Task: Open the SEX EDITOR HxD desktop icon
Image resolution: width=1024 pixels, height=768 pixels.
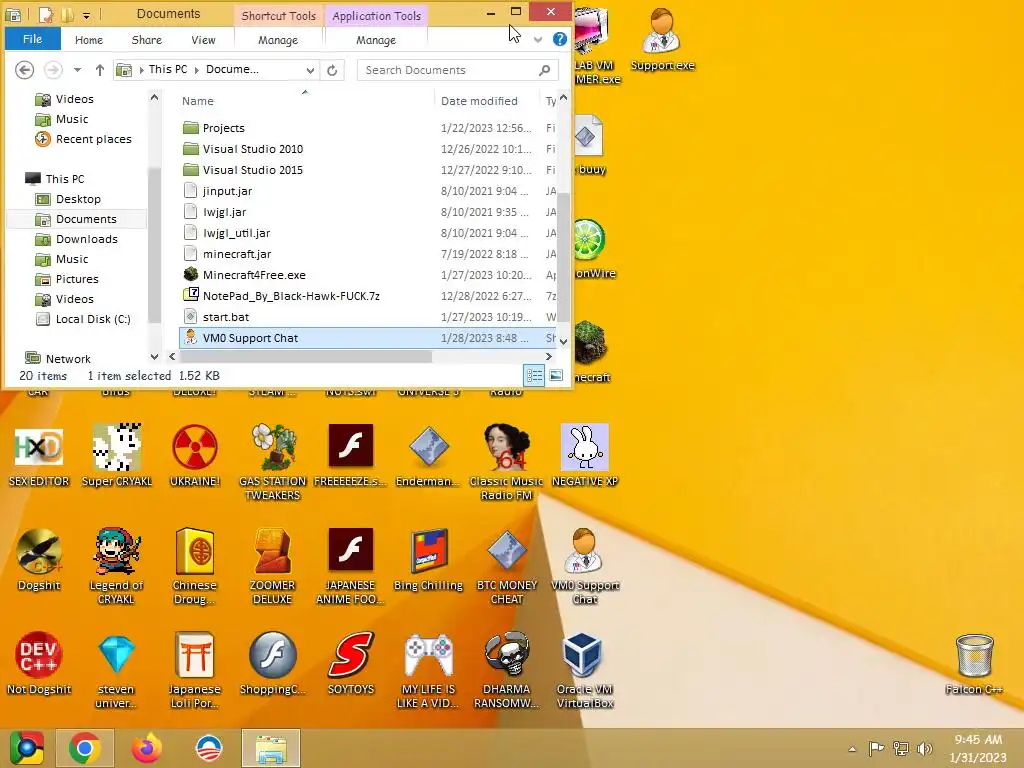Action: coord(39,456)
